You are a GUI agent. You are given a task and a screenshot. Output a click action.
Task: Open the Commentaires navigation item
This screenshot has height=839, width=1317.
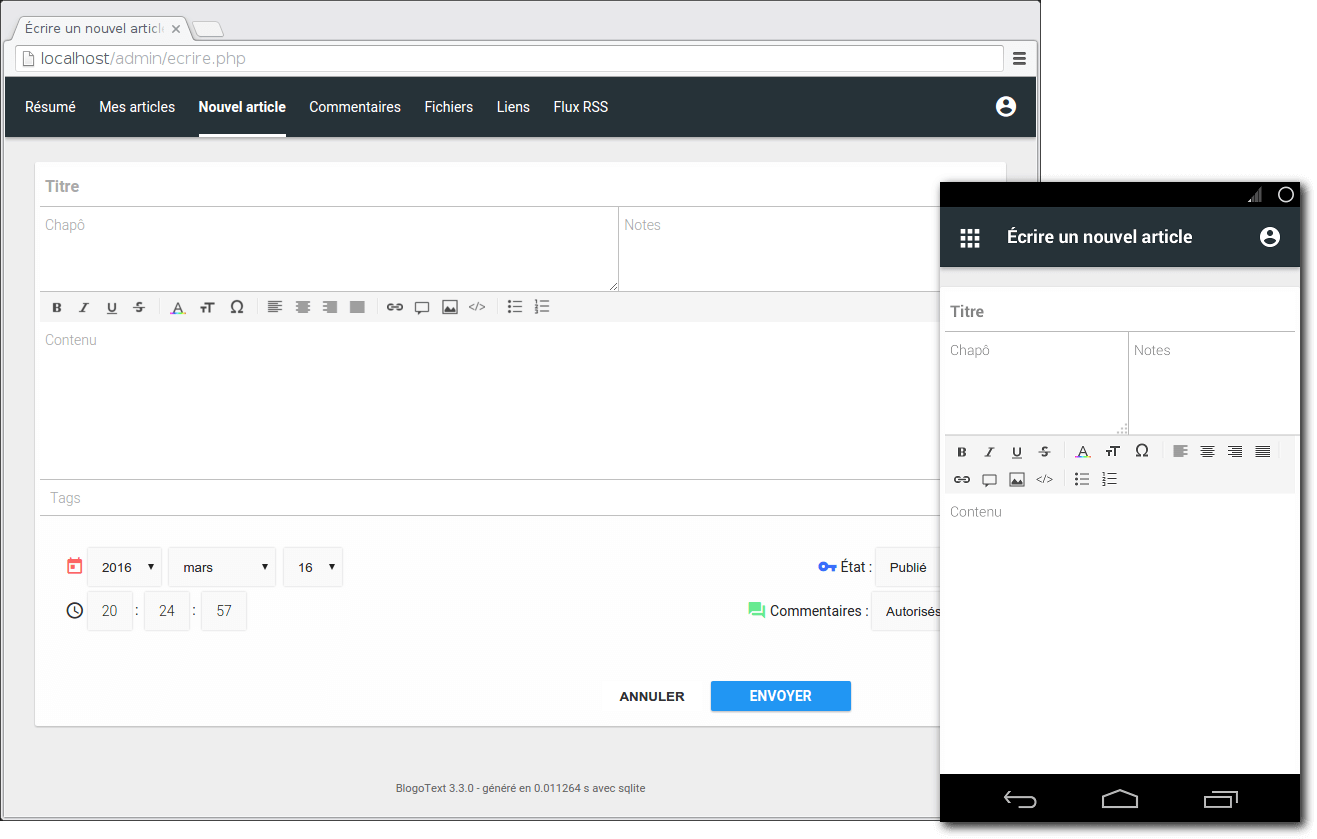pyautogui.click(x=355, y=107)
